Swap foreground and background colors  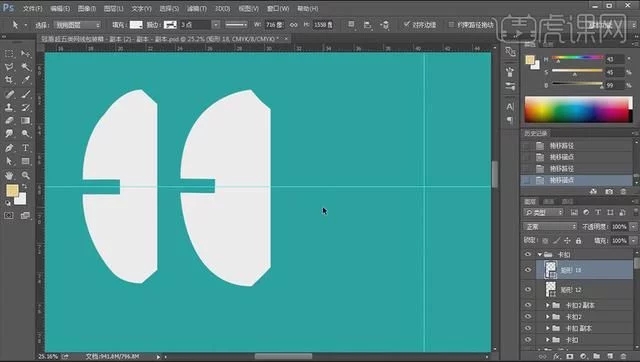[x=24, y=187]
